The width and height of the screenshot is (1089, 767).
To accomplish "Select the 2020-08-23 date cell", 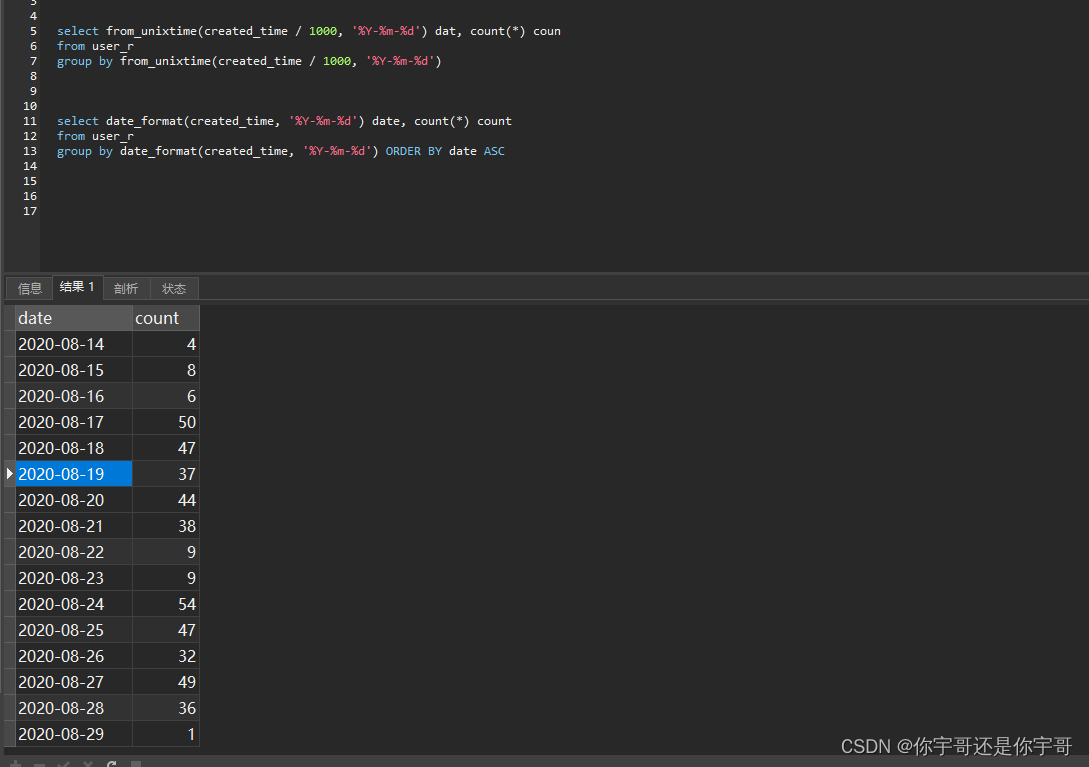I will click(74, 578).
